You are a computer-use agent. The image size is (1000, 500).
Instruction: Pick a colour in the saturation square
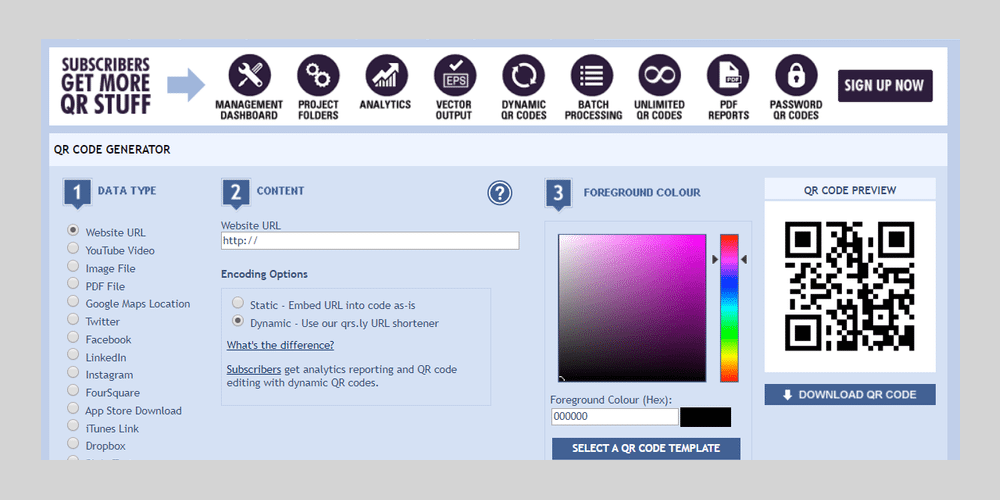tap(632, 308)
